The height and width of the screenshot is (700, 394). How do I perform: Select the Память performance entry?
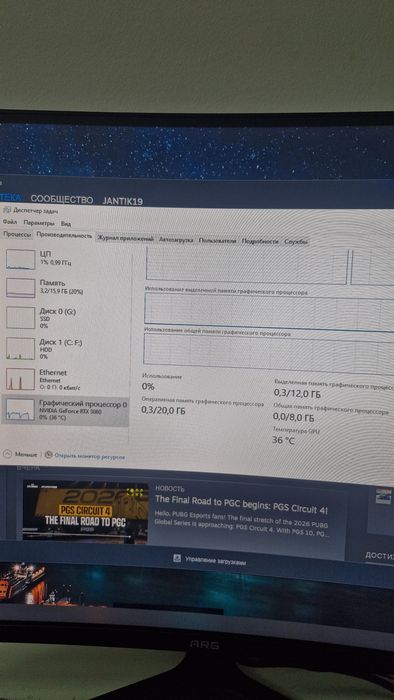[66, 288]
